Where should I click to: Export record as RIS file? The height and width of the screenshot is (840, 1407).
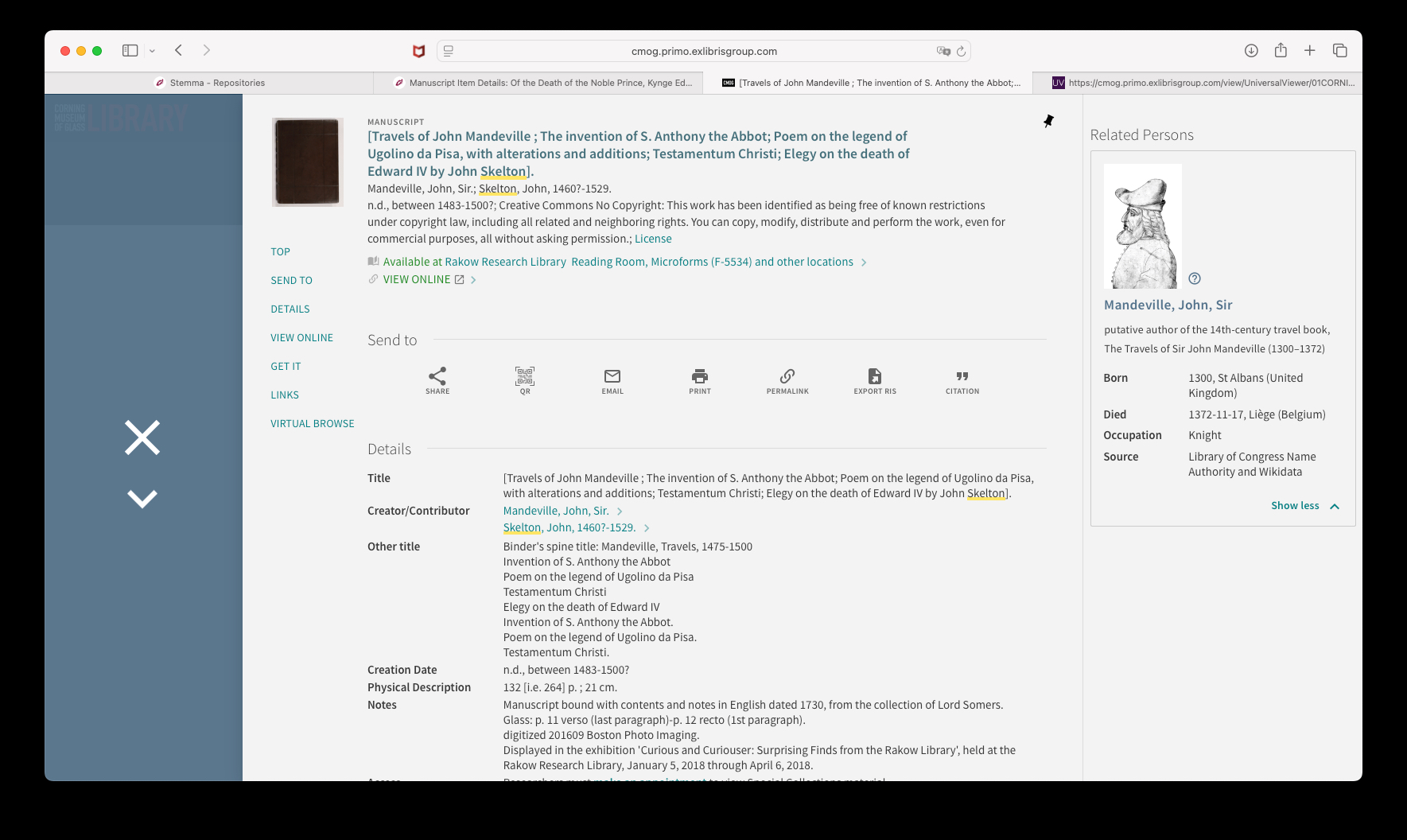point(875,379)
